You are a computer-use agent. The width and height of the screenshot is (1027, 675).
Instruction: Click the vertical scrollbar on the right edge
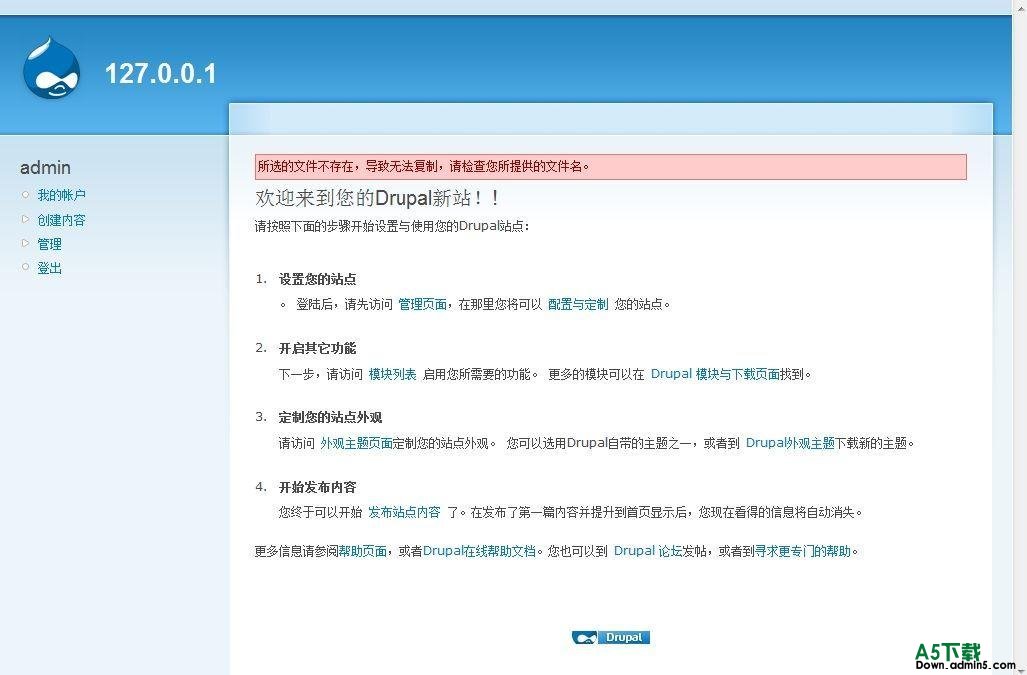1020,337
